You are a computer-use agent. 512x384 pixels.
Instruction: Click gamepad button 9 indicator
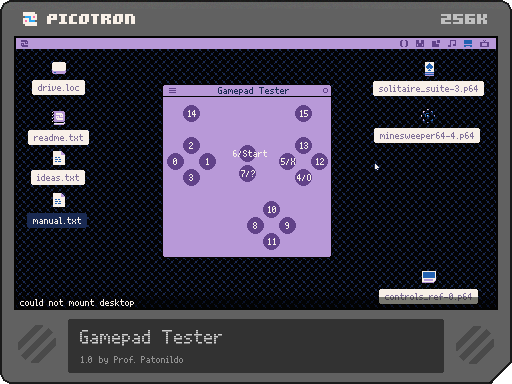pyautogui.click(x=287, y=226)
